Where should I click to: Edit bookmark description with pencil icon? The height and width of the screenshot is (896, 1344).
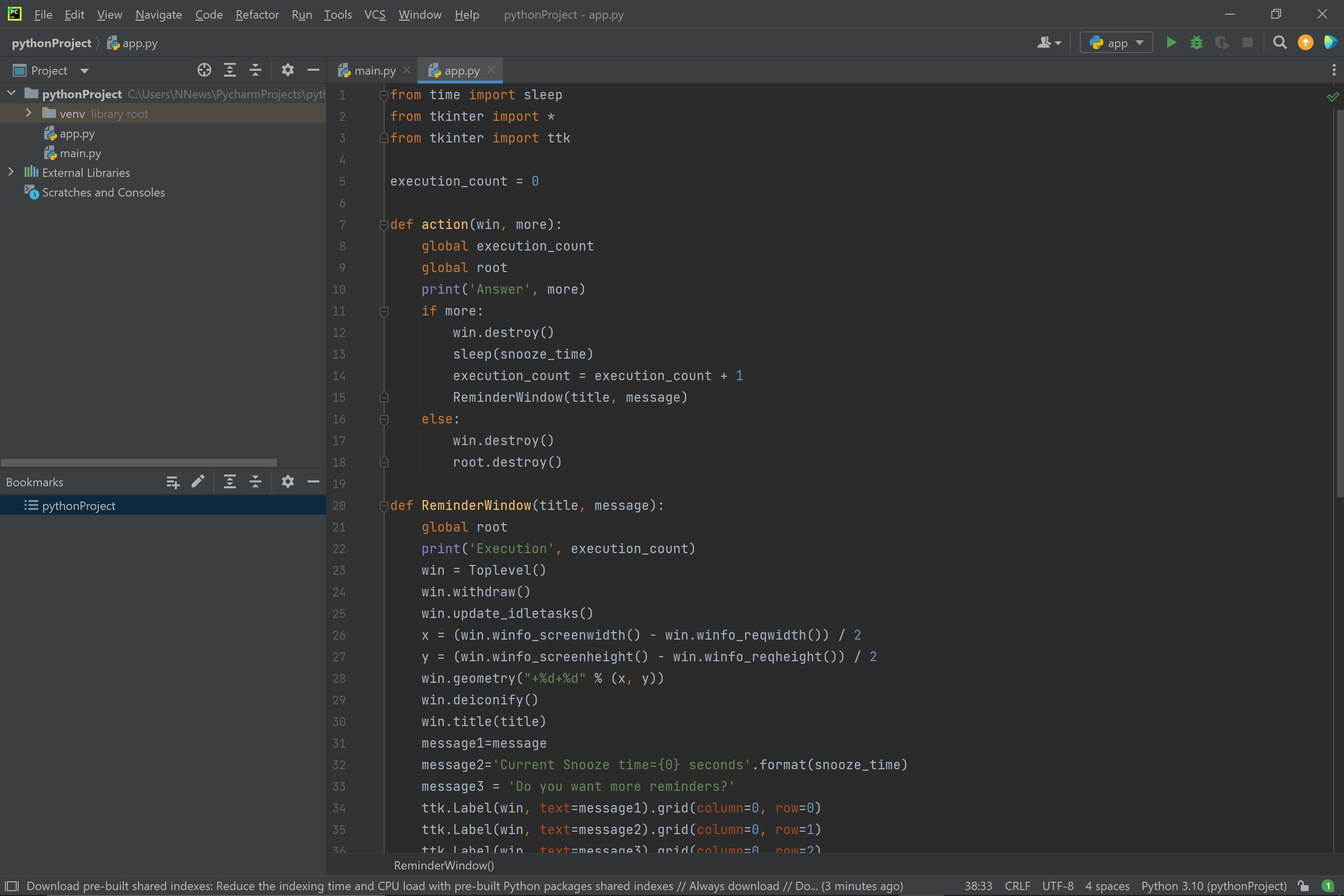pyautogui.click(x=198, y=482)
